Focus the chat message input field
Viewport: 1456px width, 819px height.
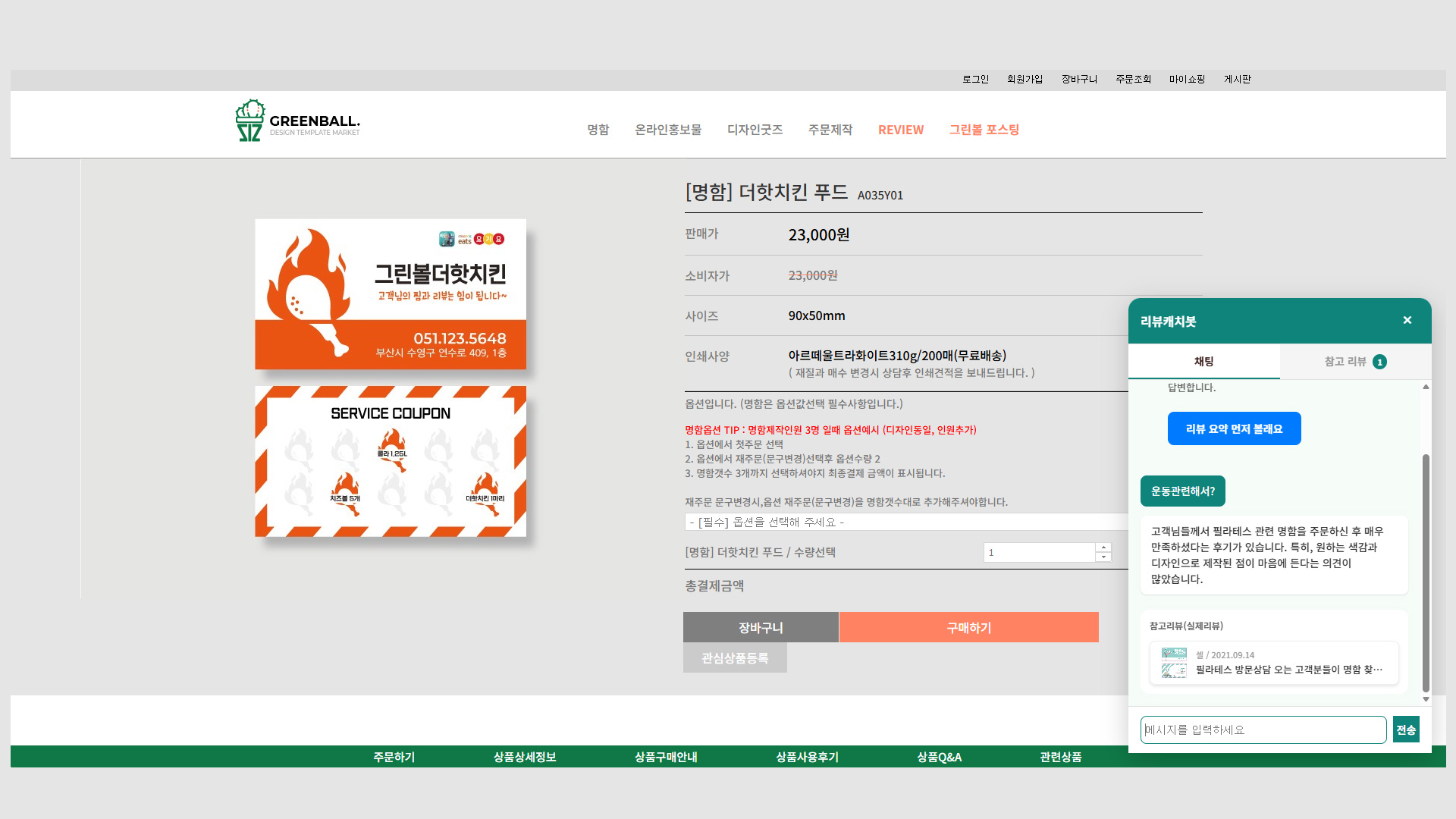click(x=1263, y=730)
